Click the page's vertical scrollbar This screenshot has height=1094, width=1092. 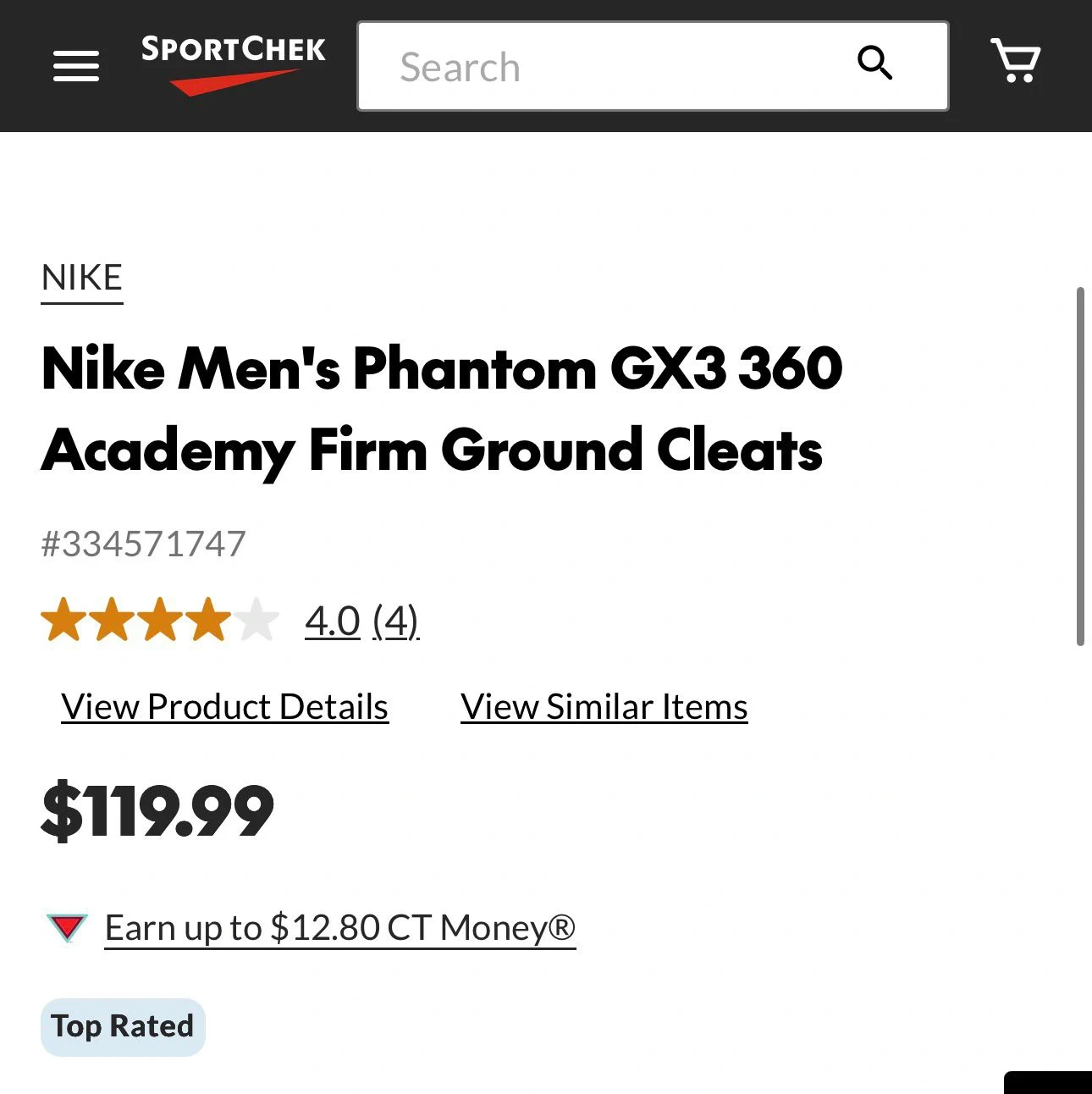click(1080, 466)
